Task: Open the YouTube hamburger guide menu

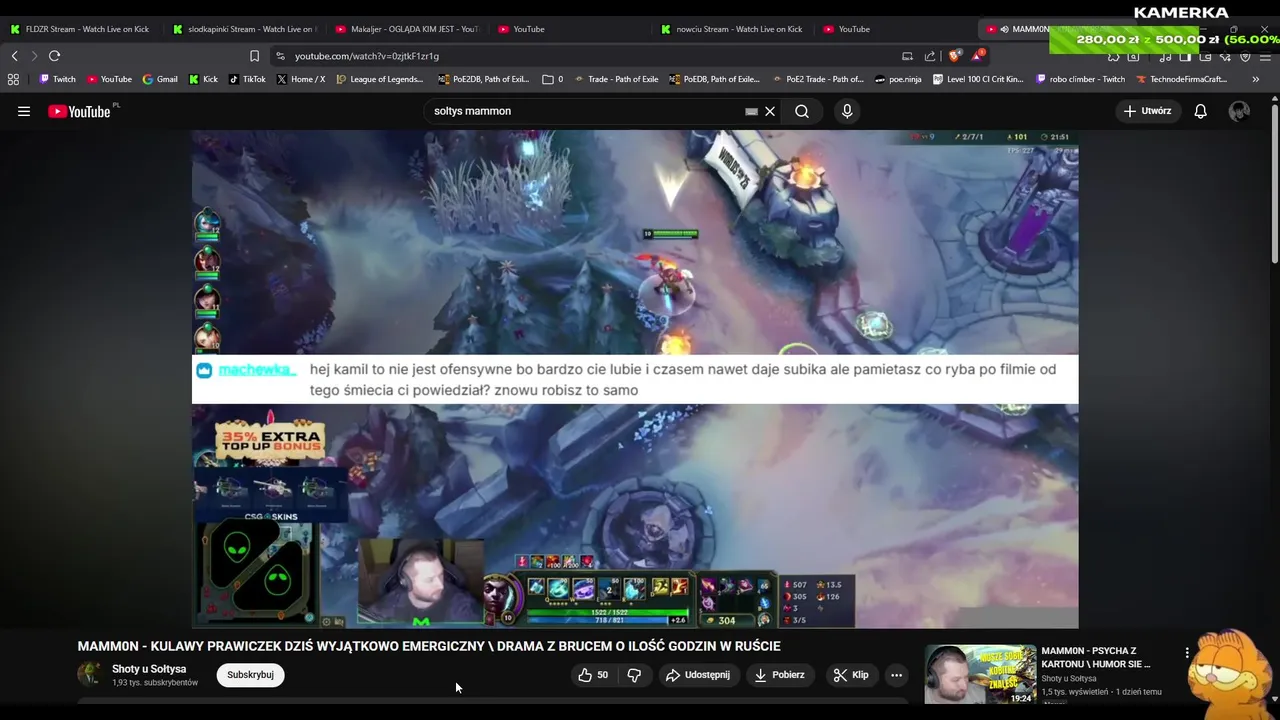Action: [24, 111]
